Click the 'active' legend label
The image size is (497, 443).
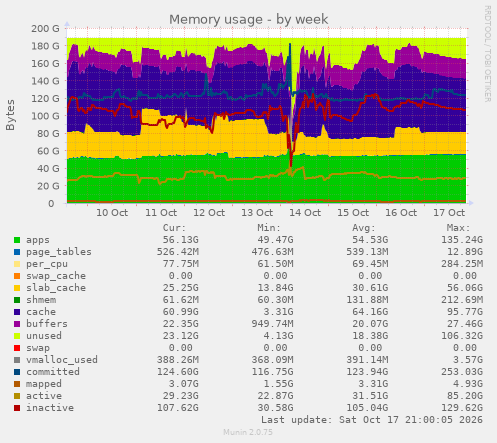(44, 396)
